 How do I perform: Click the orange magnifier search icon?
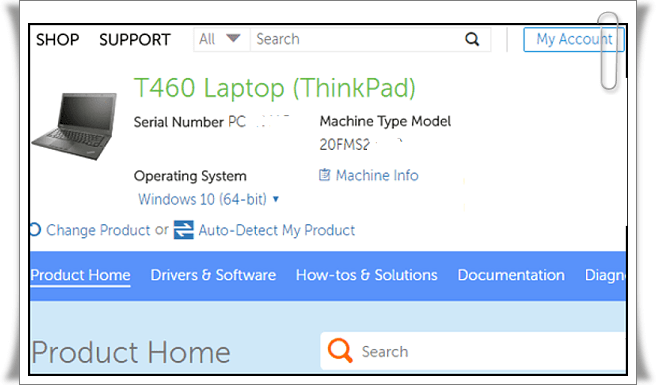tap(340, 350)
